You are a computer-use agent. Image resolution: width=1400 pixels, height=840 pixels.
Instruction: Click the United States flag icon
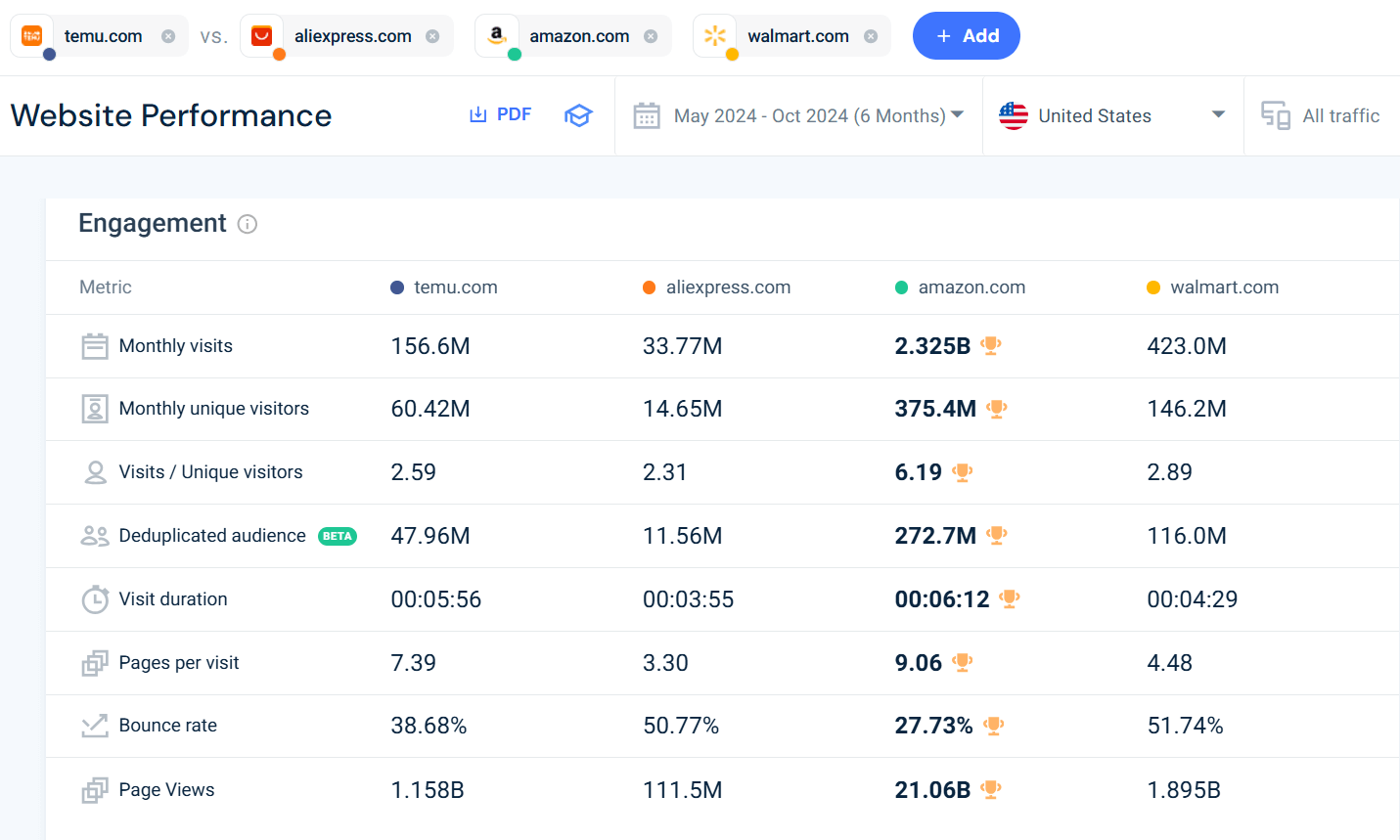click(1014, 115)
